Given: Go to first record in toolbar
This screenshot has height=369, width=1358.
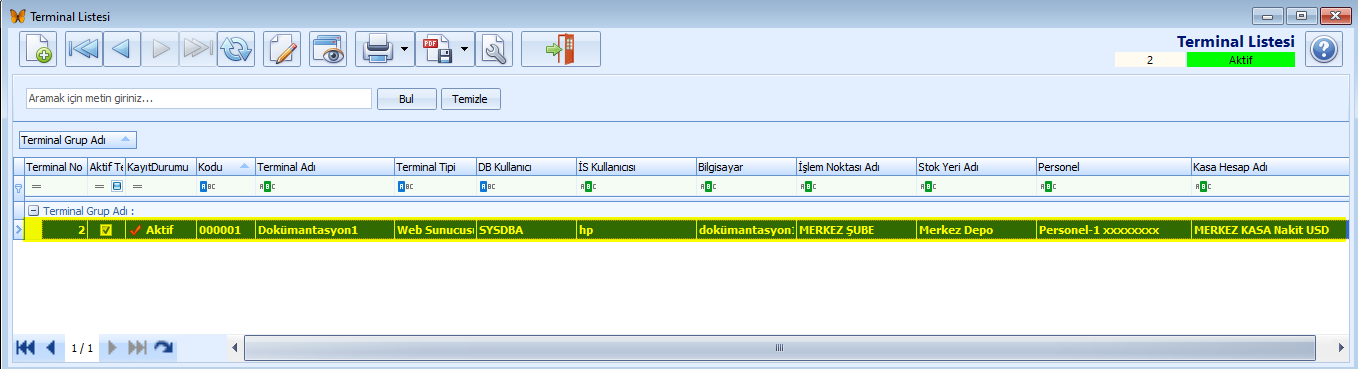Looking at the screenshot, I should (83, 49).
